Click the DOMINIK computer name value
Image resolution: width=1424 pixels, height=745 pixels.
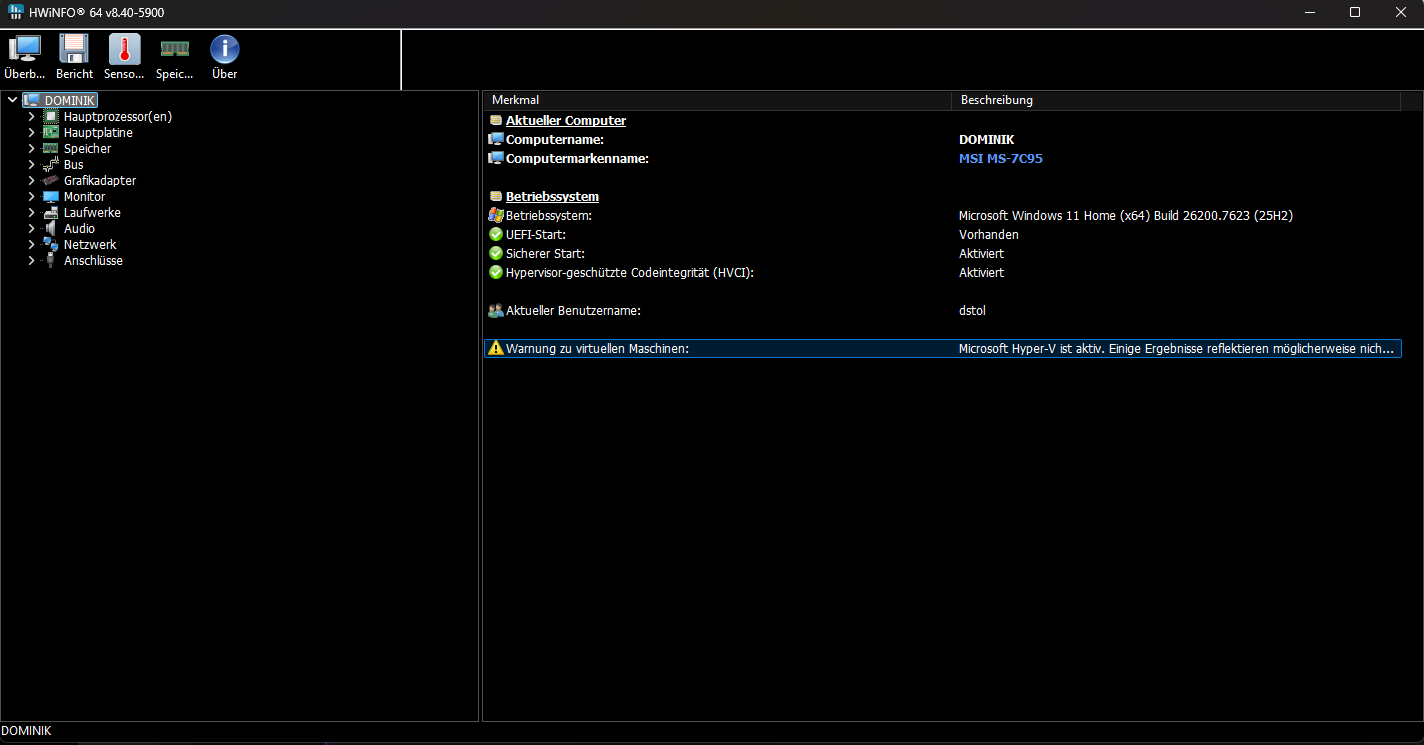pyautogui.click(x=986, y=139)
